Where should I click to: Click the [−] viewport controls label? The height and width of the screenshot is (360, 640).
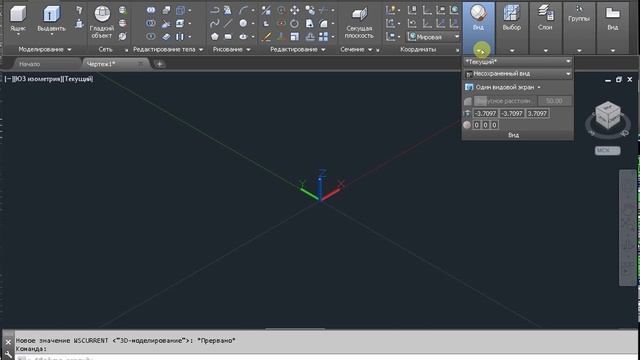(9, 79)
